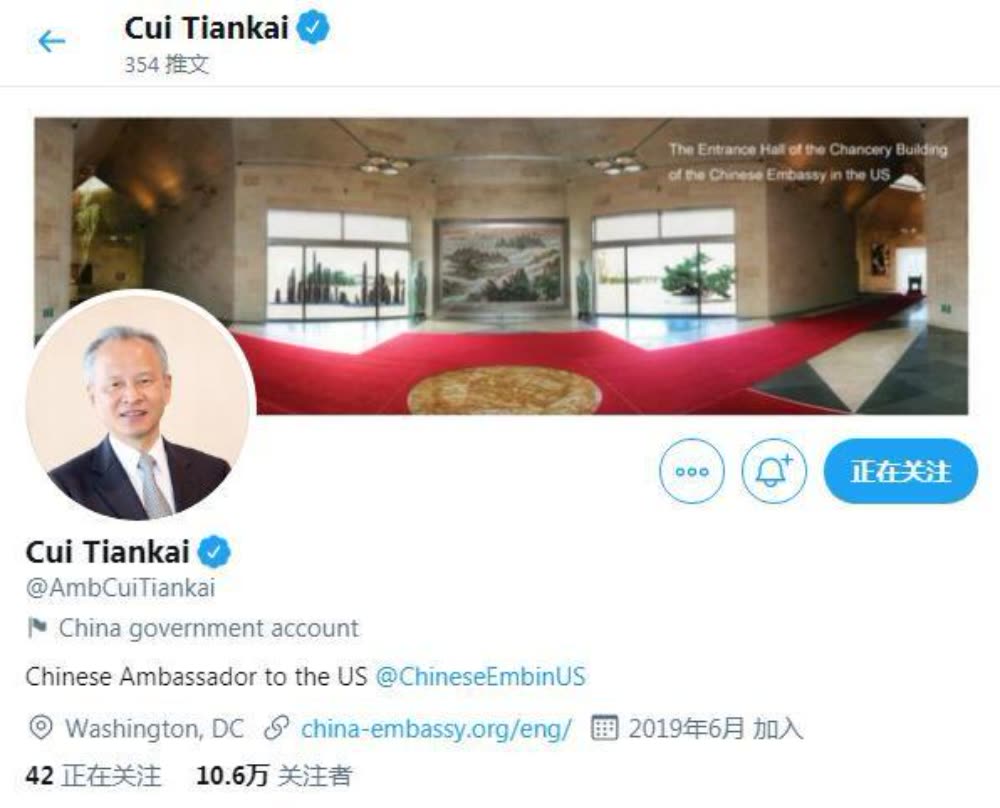Click the calendar icon by join date
The height and width of the screenshot is (808, 1000).
tap(604, 728)
